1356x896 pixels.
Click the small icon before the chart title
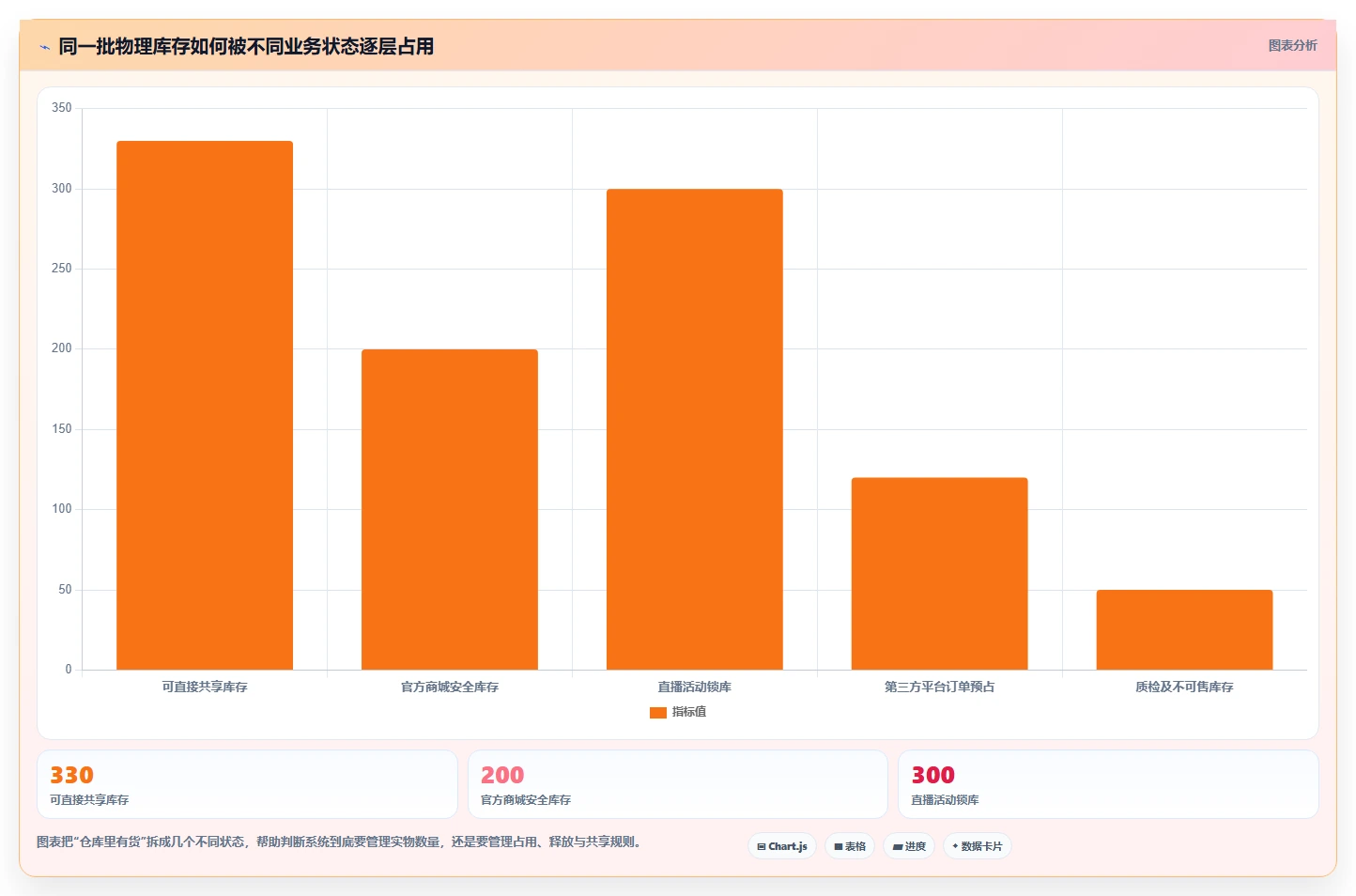(44, 47)
